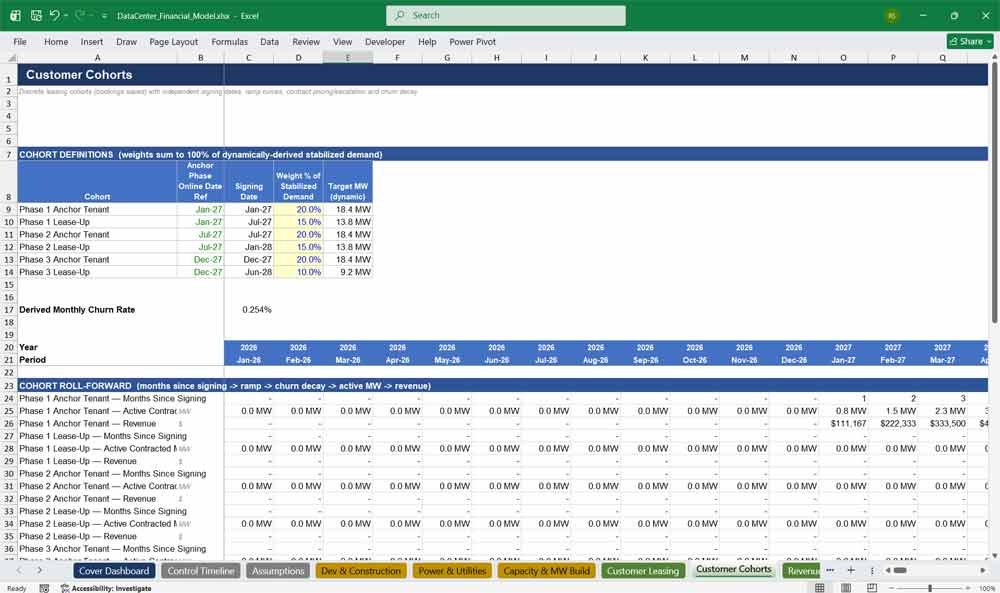
Task: Click the horizontal scrollbar thumb
Action: click(x=900, y=570)
